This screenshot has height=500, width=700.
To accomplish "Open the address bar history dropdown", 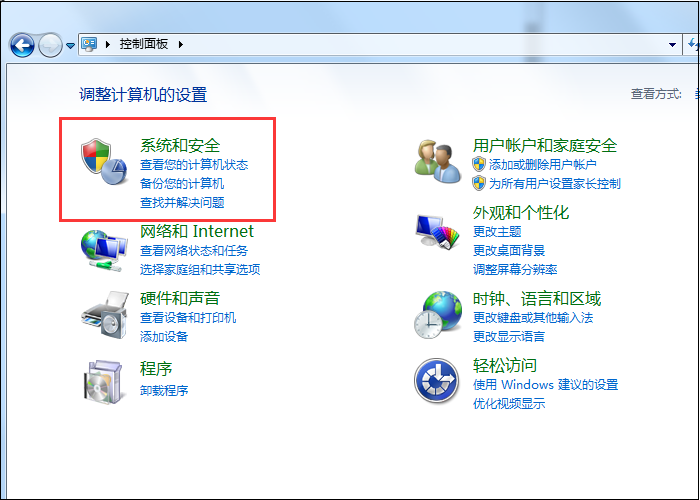I will click(x=672, y=45).
